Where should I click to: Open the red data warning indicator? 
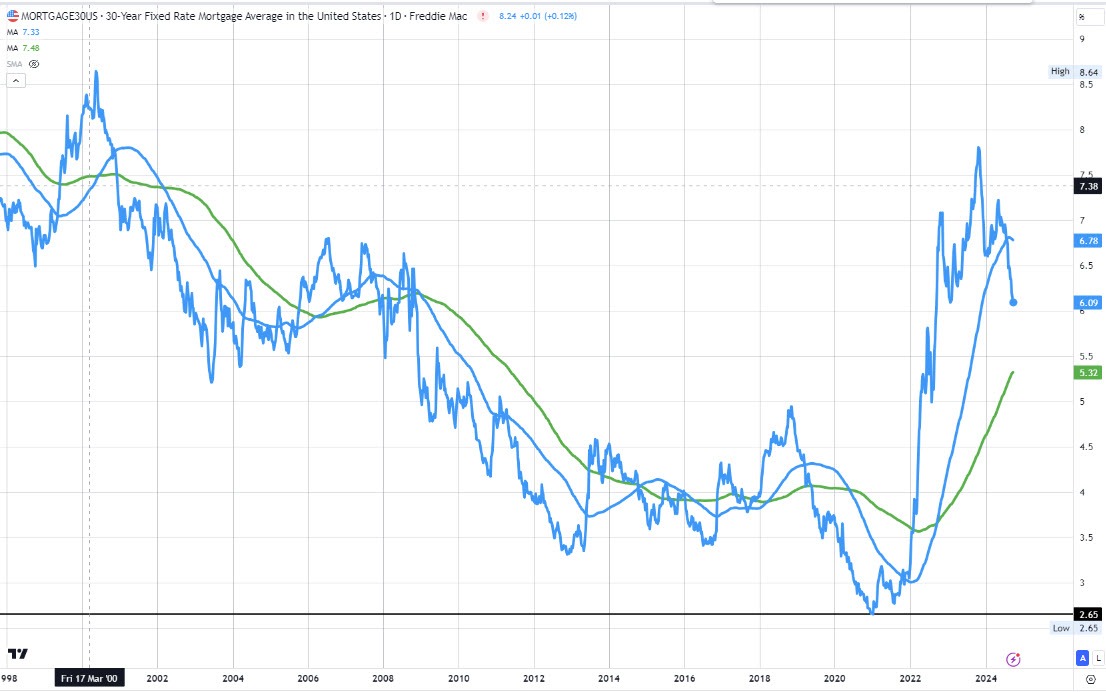tap(482, 16)
